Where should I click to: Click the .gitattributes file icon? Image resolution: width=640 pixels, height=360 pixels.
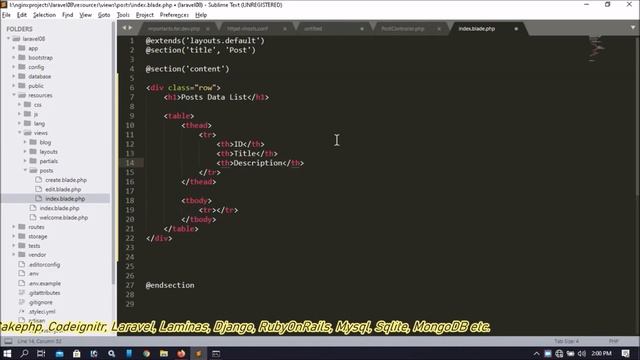point(22,292)
